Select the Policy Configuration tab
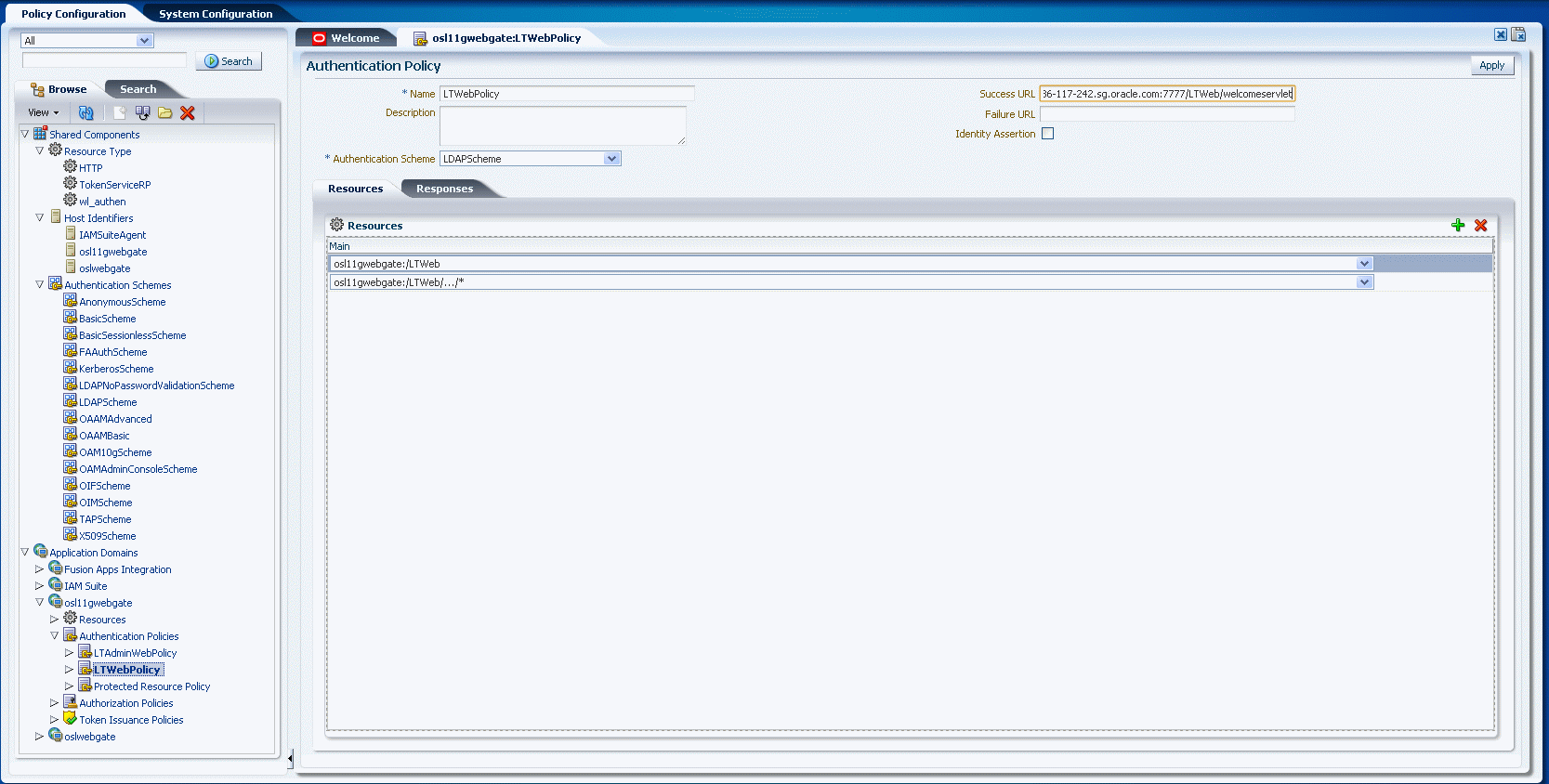 tap(73, 14)
